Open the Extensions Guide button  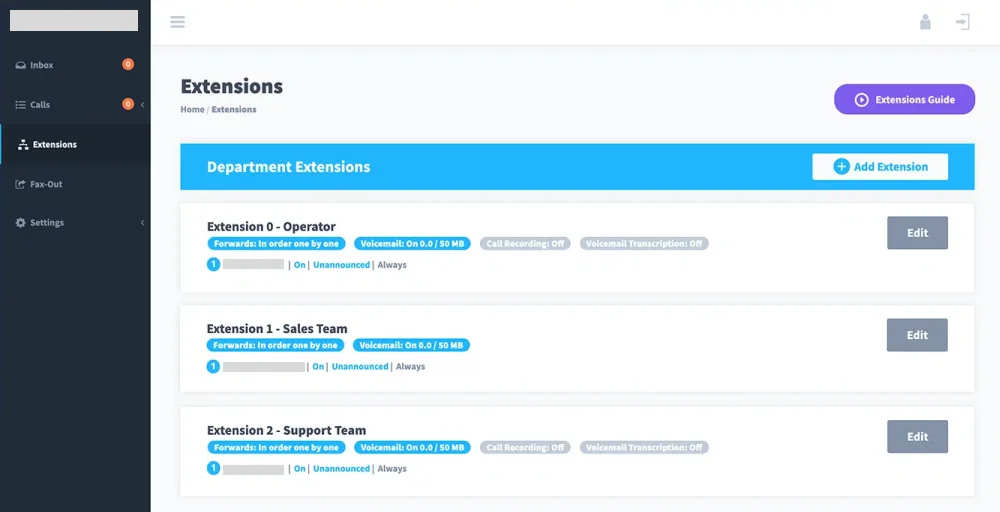[x=904, y=99]
